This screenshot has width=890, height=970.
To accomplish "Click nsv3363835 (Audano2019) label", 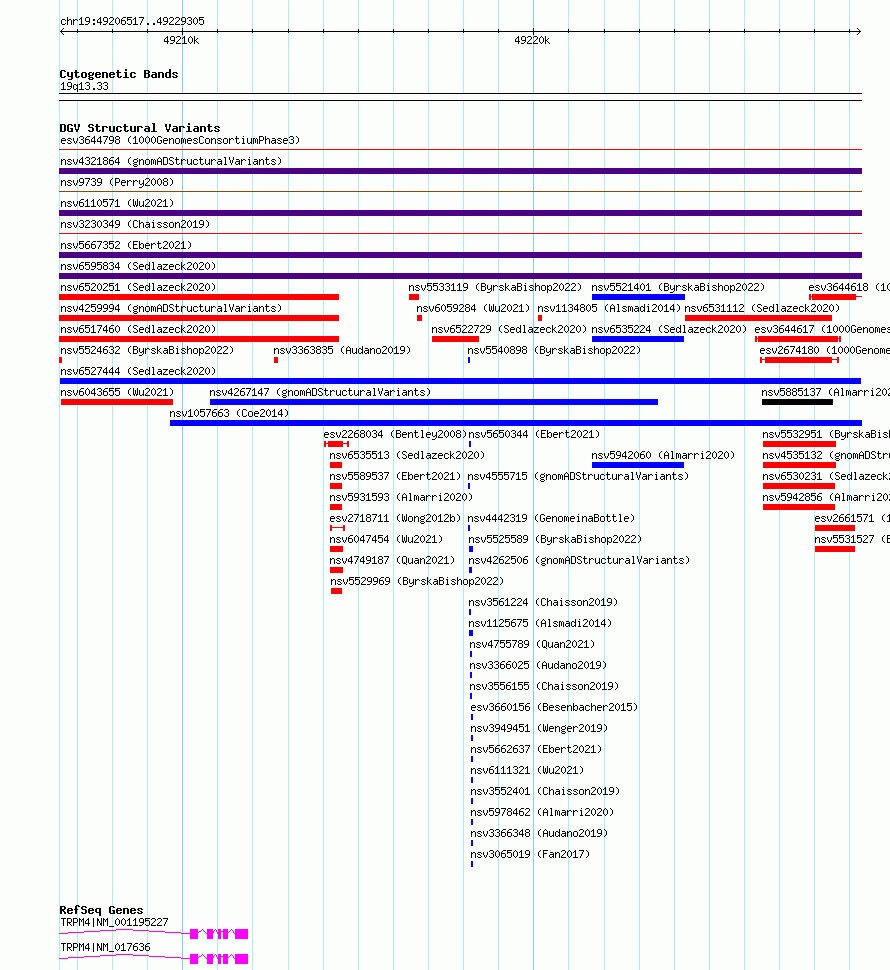I will point(342,351).
